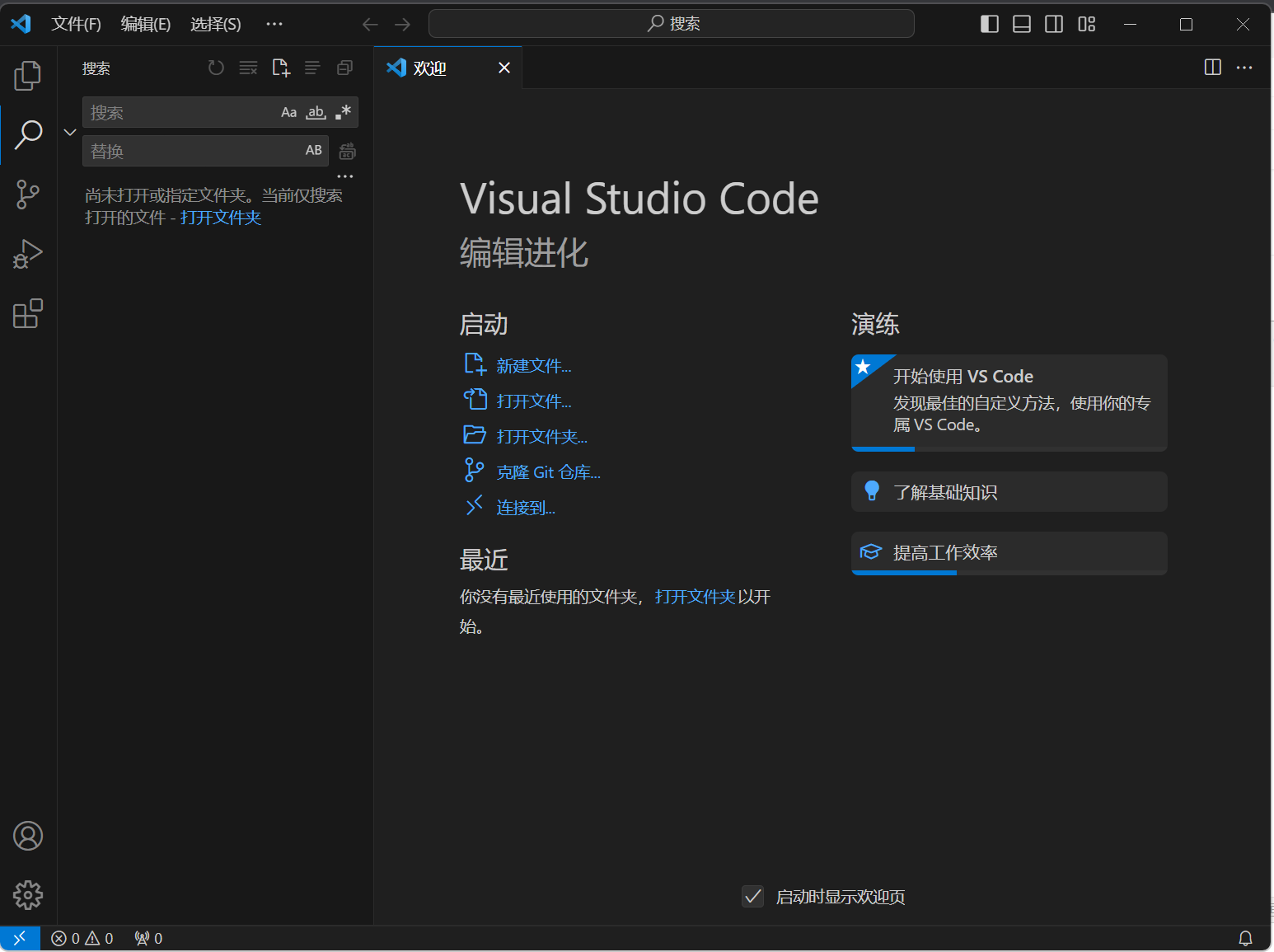
Task: Click 打开文件夹... link under 启动
Action: coord(542,437)
